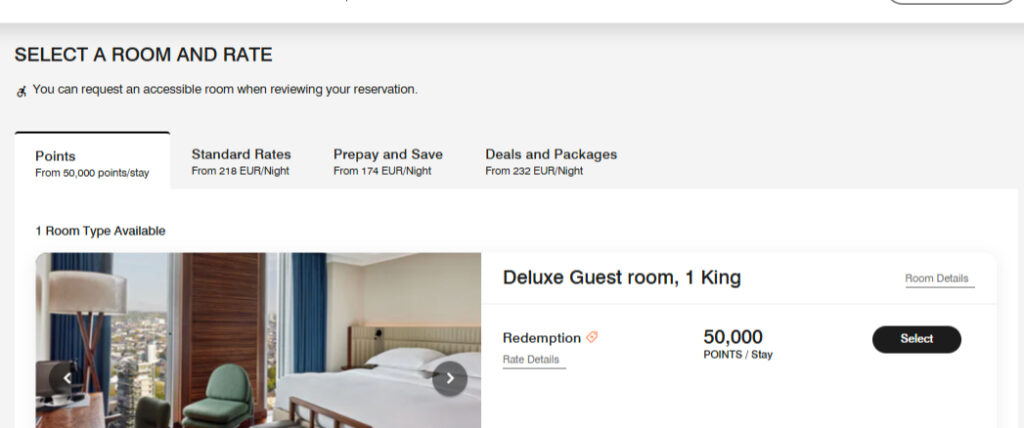This screenshot has width=1024, height=428.
Task: Click the Redemption rate tag icon
Action: [x=592, y=338]
